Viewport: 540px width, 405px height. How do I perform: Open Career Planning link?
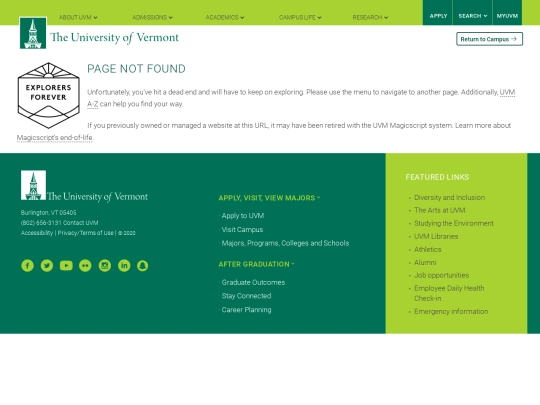click(246, 310)
